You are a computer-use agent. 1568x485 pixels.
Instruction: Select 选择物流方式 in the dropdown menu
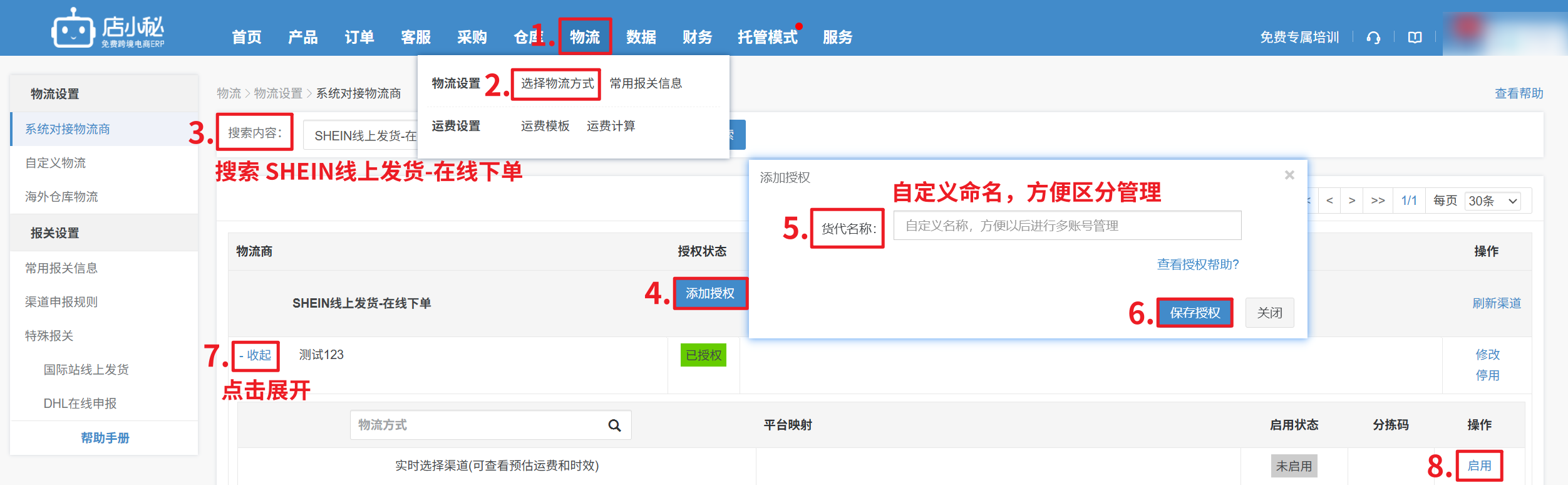pyautogui.click(x=557, y=83)
